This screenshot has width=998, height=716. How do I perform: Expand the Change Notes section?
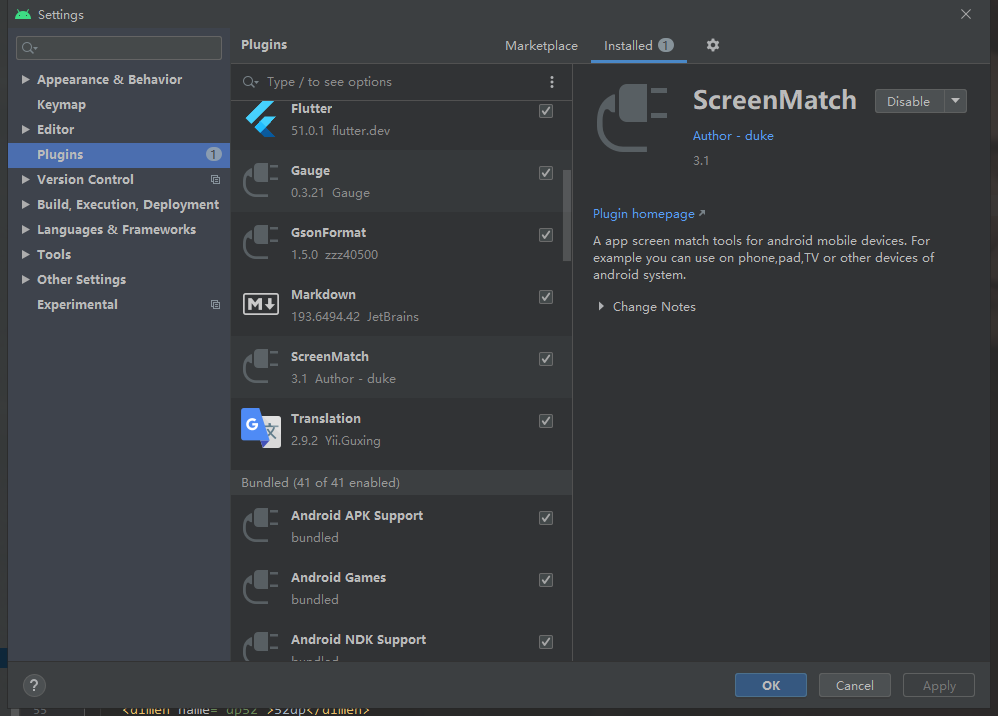(x=601, y=306)
